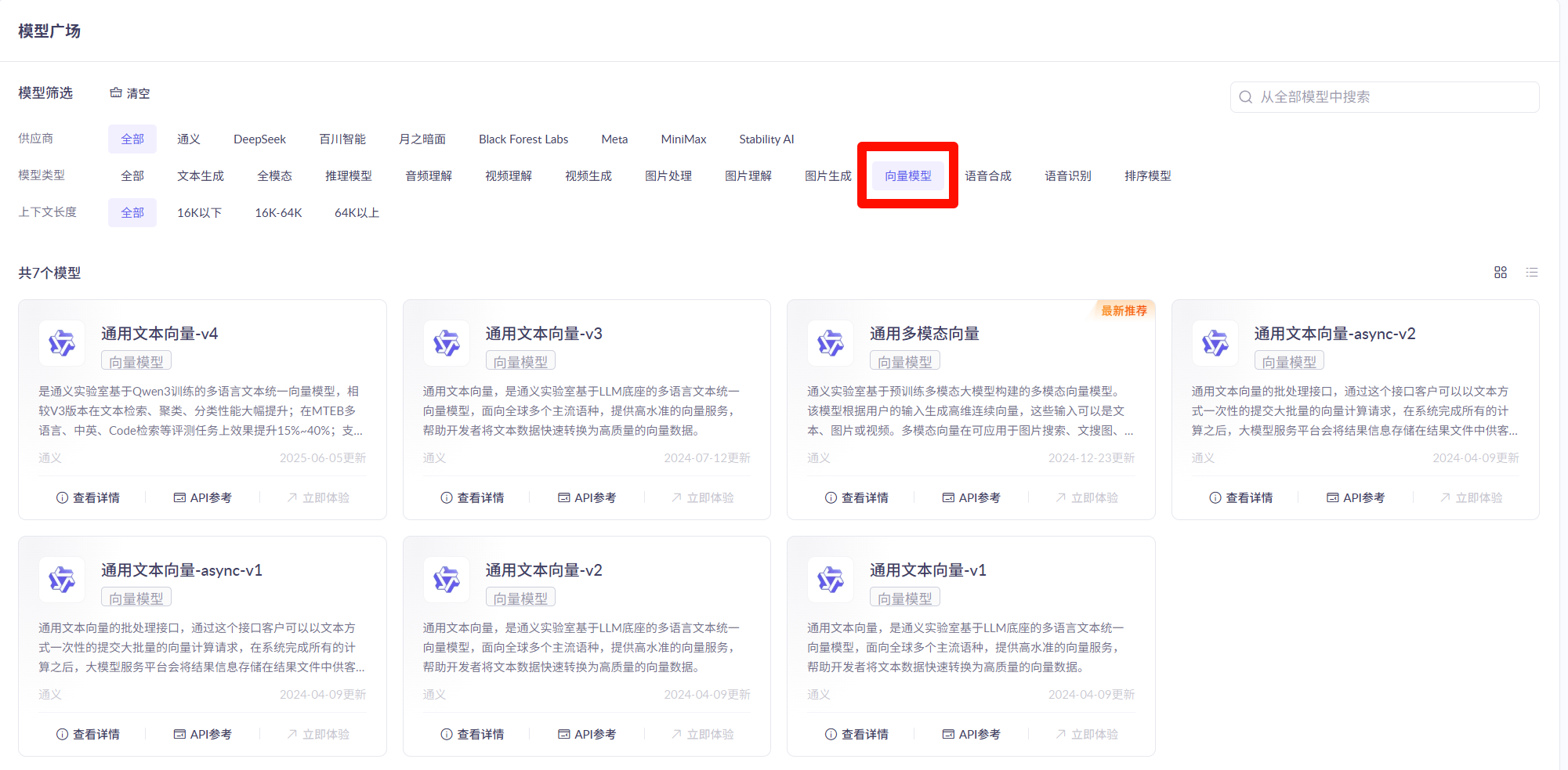Screen dimensions: 1568x770
Task: Filter by supplier MiniMax
Action: tap(683, 139)
